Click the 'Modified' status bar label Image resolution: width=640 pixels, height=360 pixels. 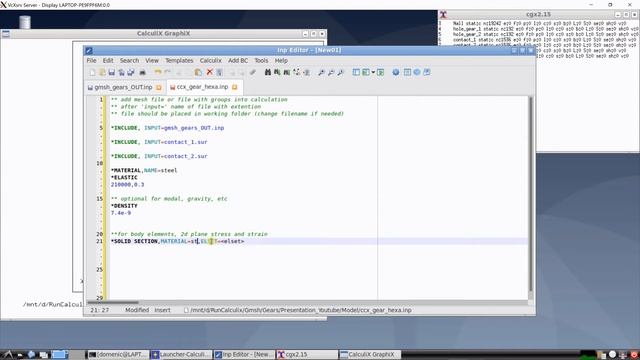coord(137,310)
